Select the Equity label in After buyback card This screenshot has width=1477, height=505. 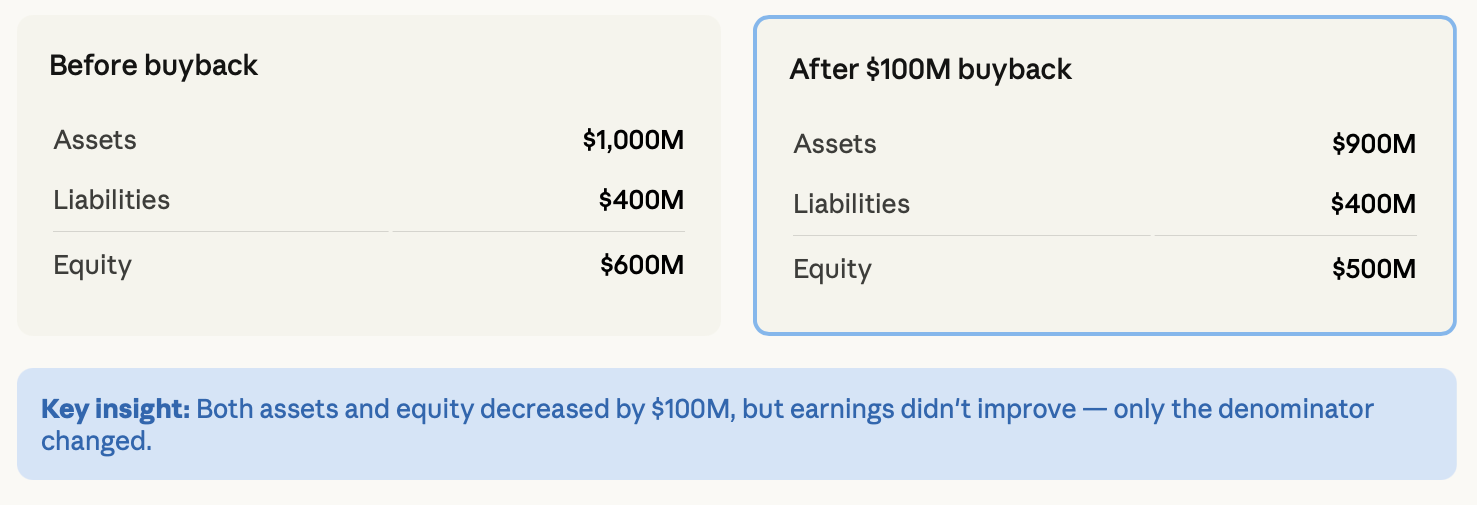(x=832, y=269)
